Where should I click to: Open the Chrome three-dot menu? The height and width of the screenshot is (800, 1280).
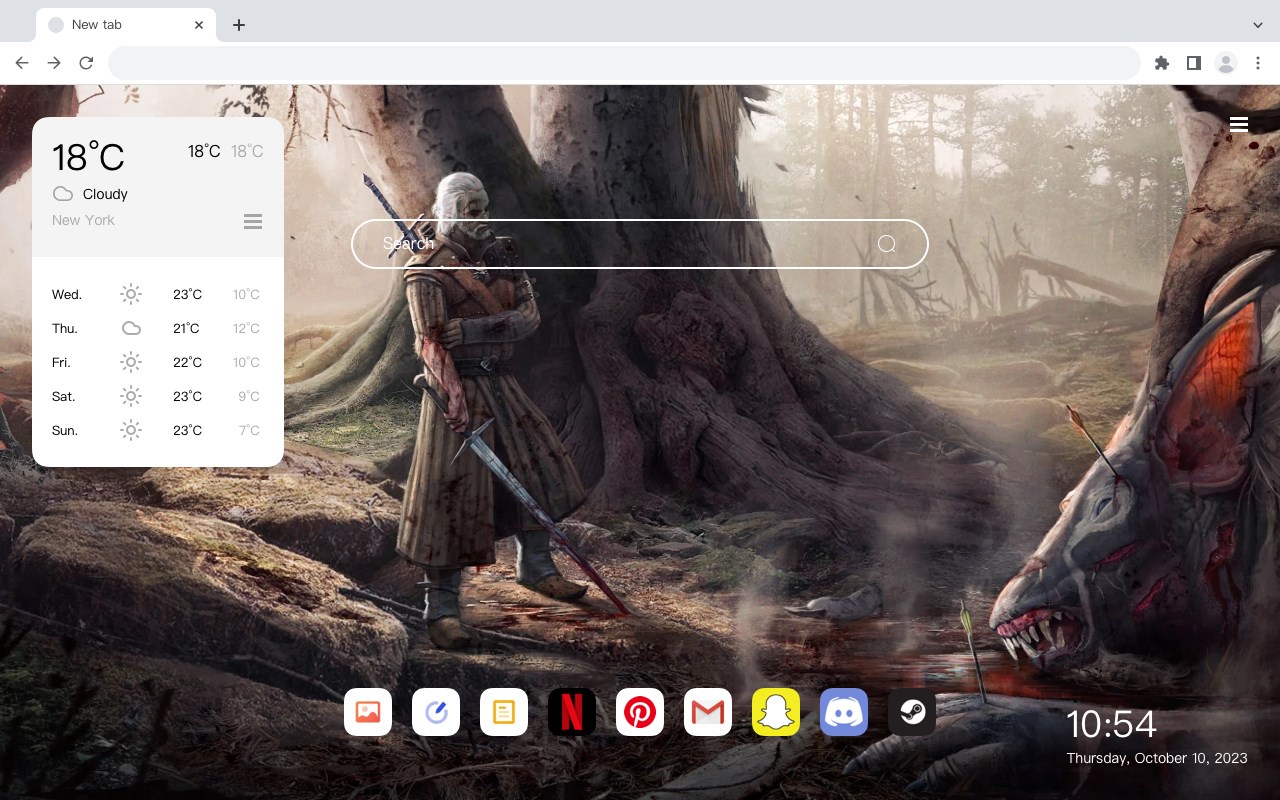[x=1258, y=63]
